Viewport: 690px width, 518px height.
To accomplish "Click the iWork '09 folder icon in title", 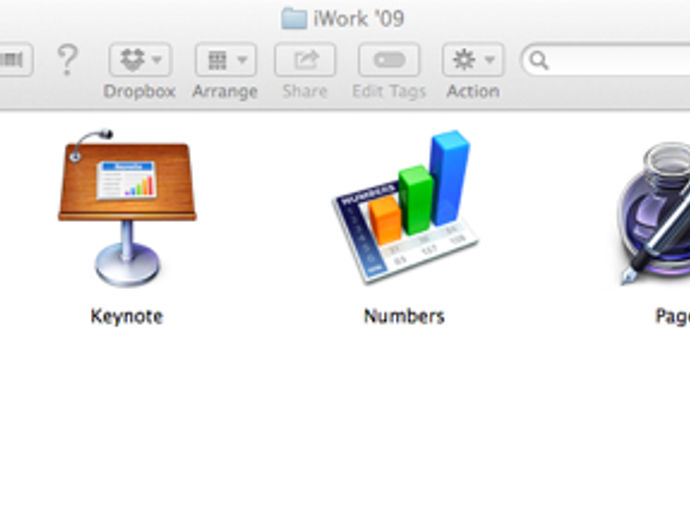I will point(294,19).
